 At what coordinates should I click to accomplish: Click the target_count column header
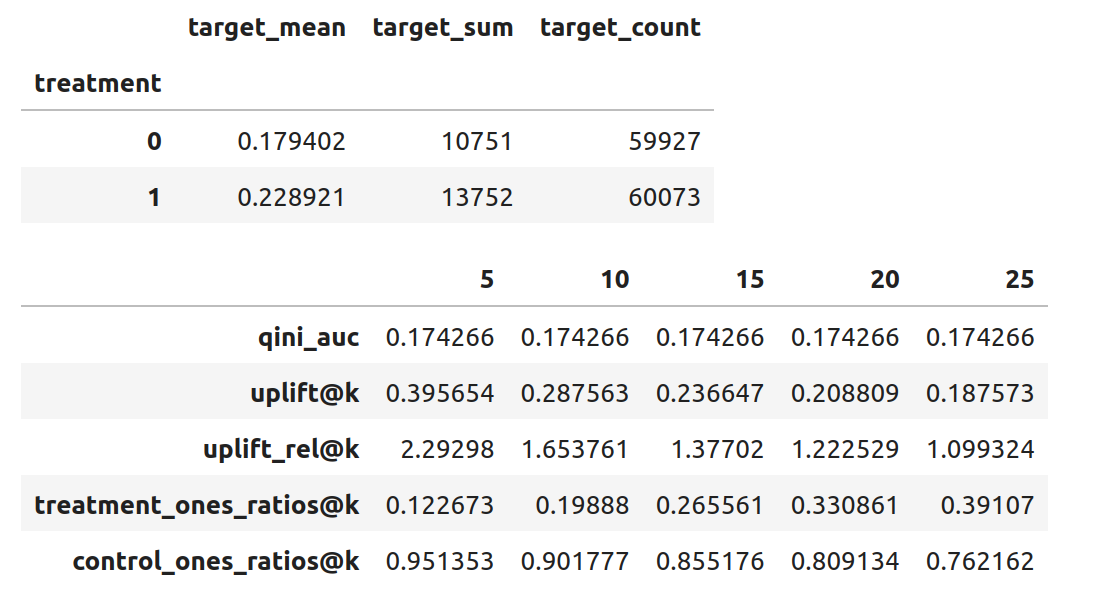(x=620, y=28)
